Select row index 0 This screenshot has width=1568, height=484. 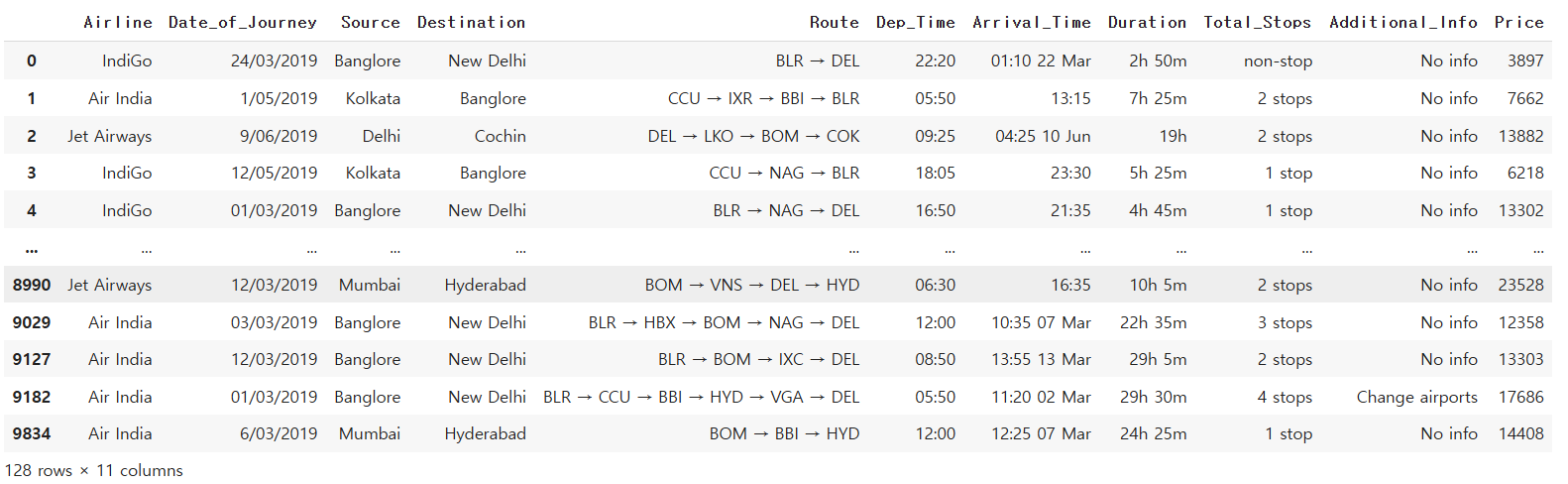pyautogui.click(x=32, y=60)
